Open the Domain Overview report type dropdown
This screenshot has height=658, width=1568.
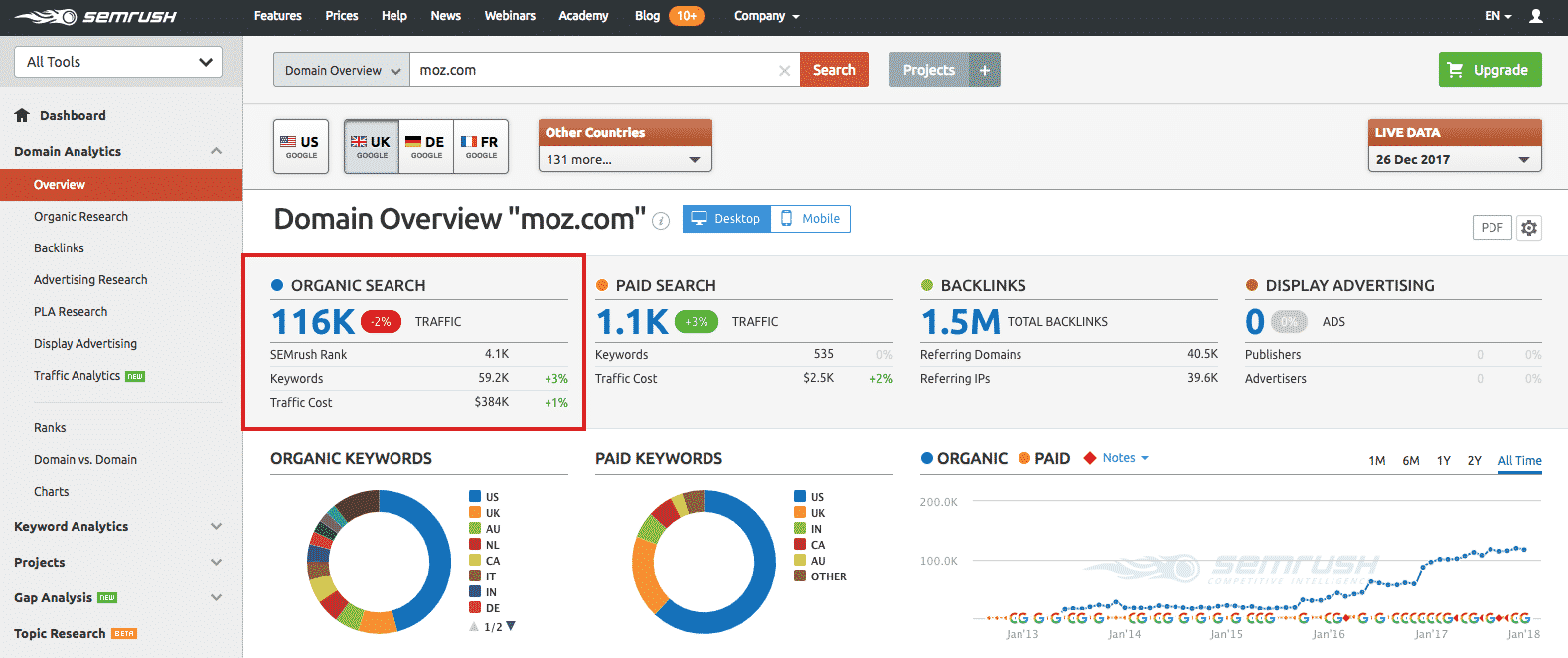342,70
